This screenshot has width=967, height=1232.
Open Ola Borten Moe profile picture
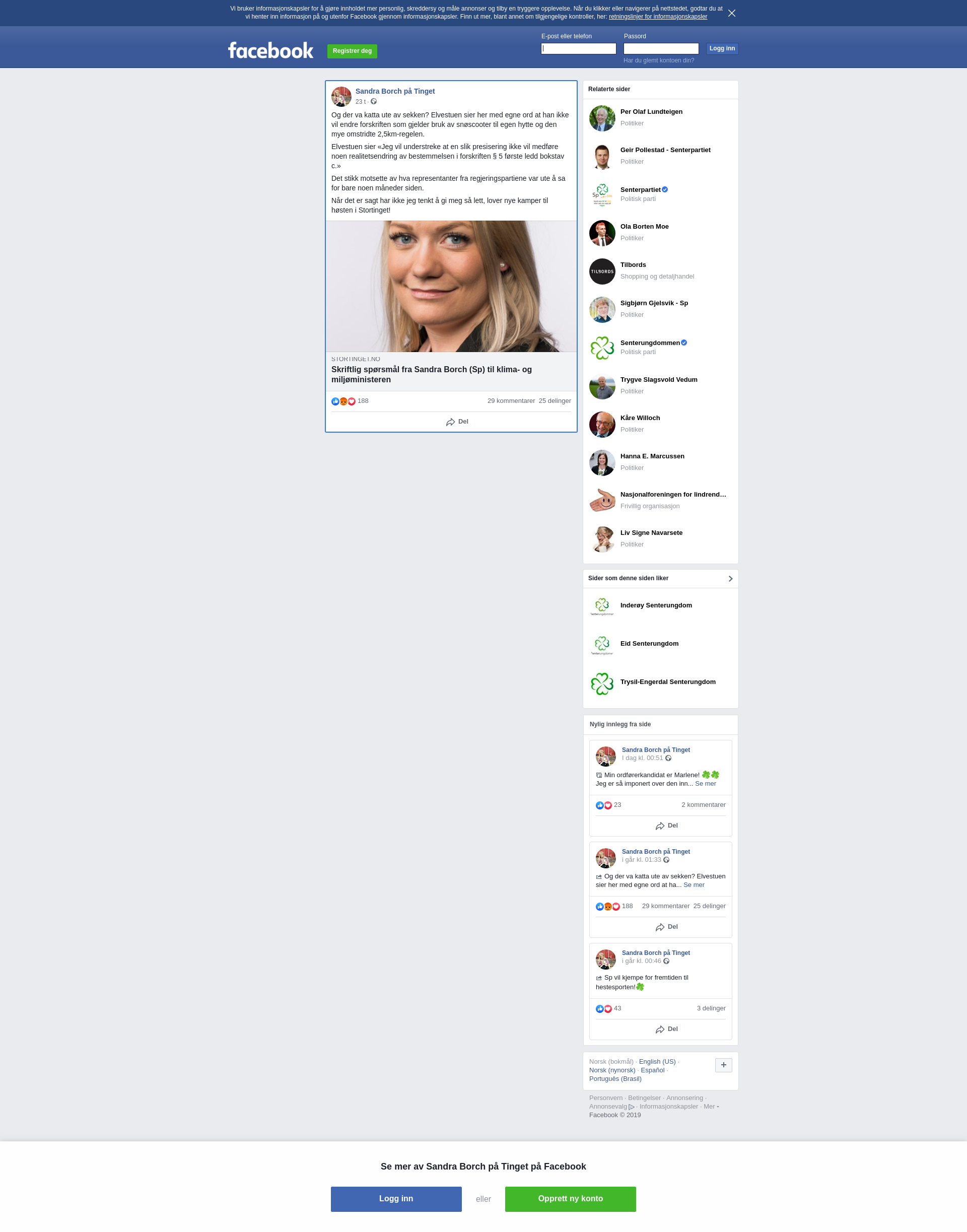(x=602, y=233)
